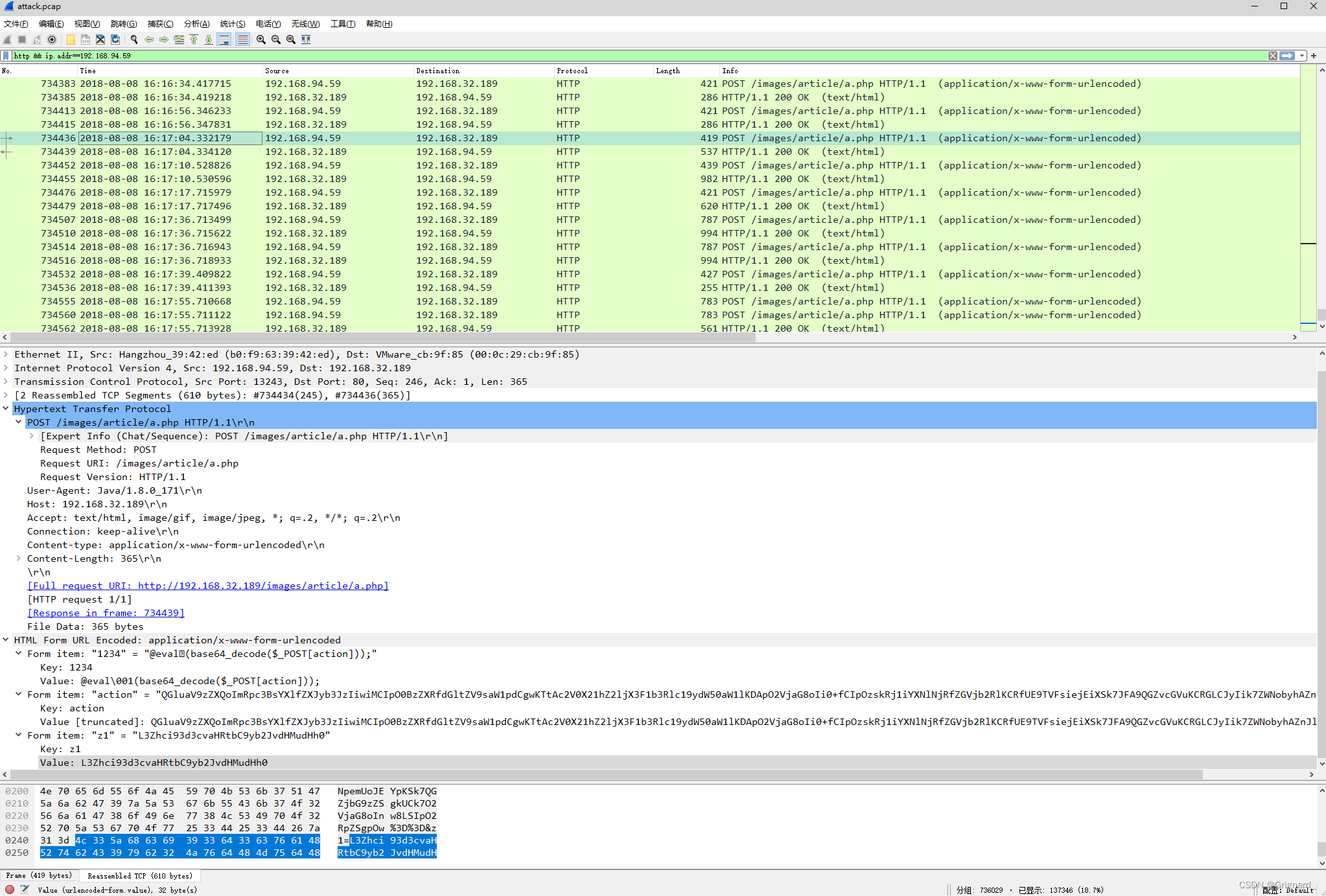Open display filter bookmarks icon
The width and height of the screenshot is (1326, 896).
click(x=6, y=56)
